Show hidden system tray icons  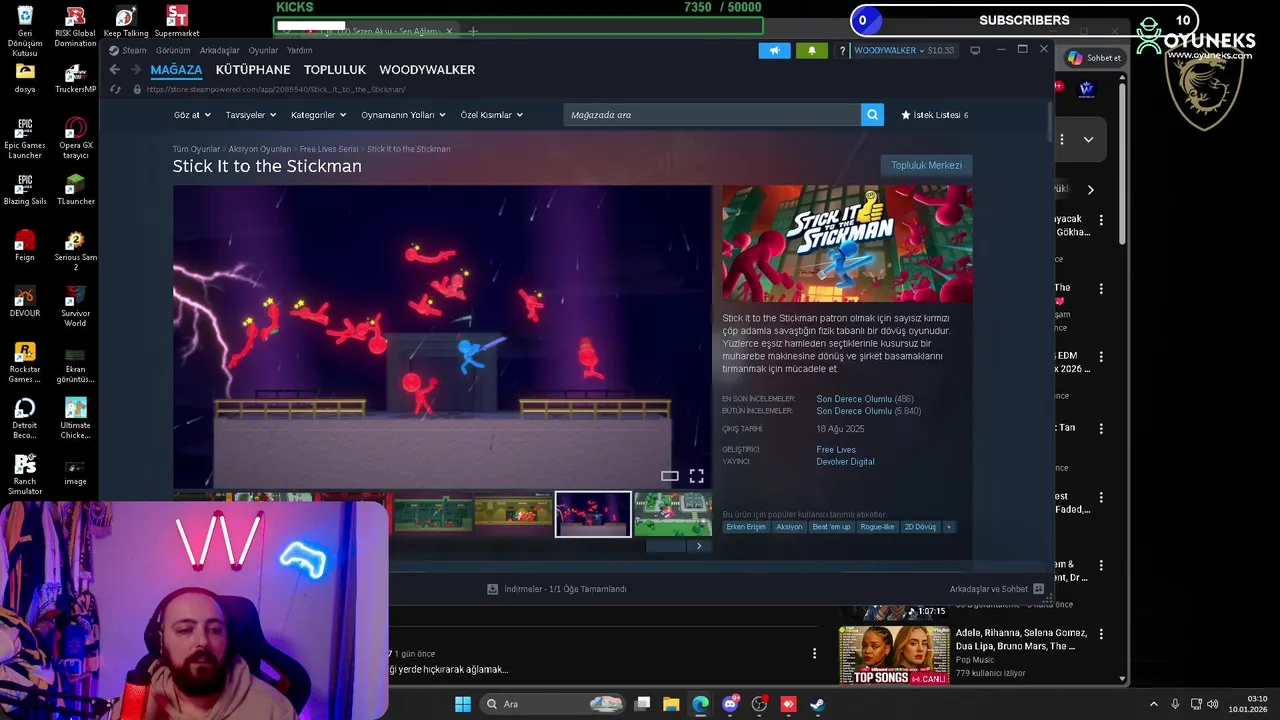[x=1153, y=704]
